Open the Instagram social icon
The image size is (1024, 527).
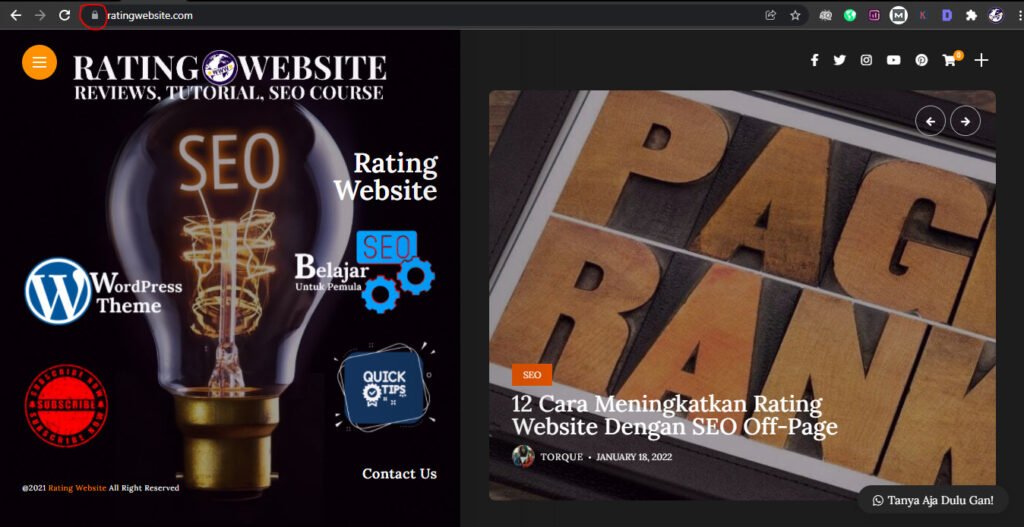[x=866, y=60]
